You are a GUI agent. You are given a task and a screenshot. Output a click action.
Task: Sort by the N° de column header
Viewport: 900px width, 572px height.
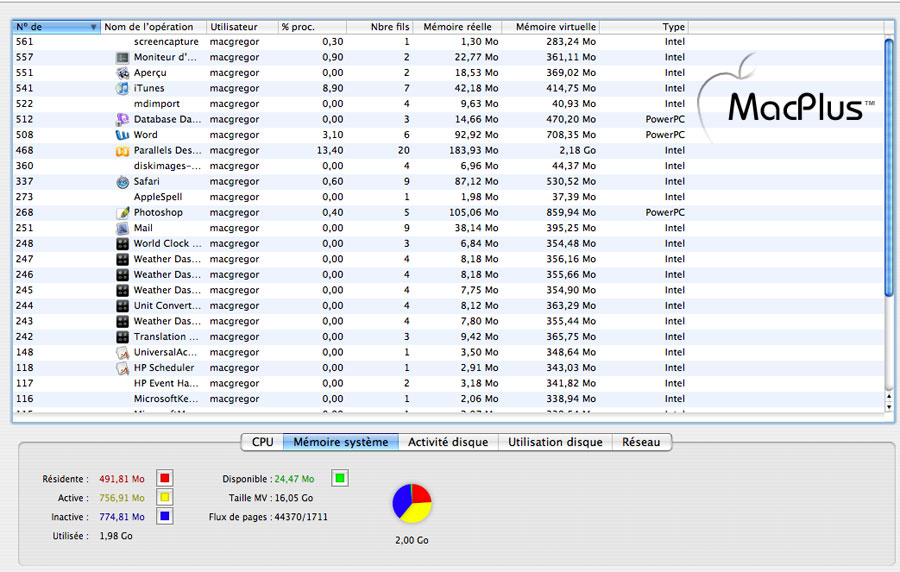(x=56, y=27)
